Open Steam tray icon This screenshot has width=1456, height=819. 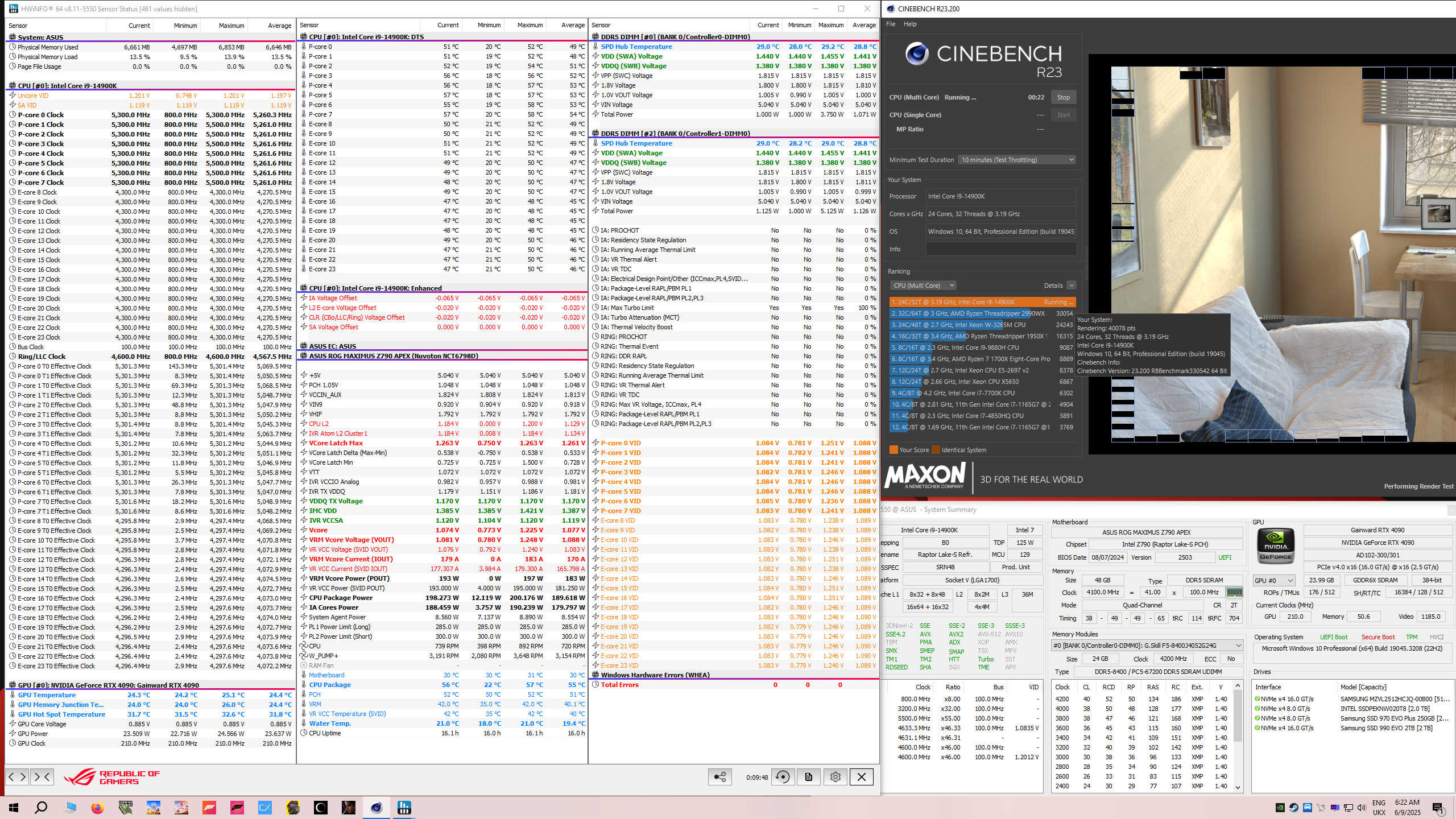[x=1293, y=808]
